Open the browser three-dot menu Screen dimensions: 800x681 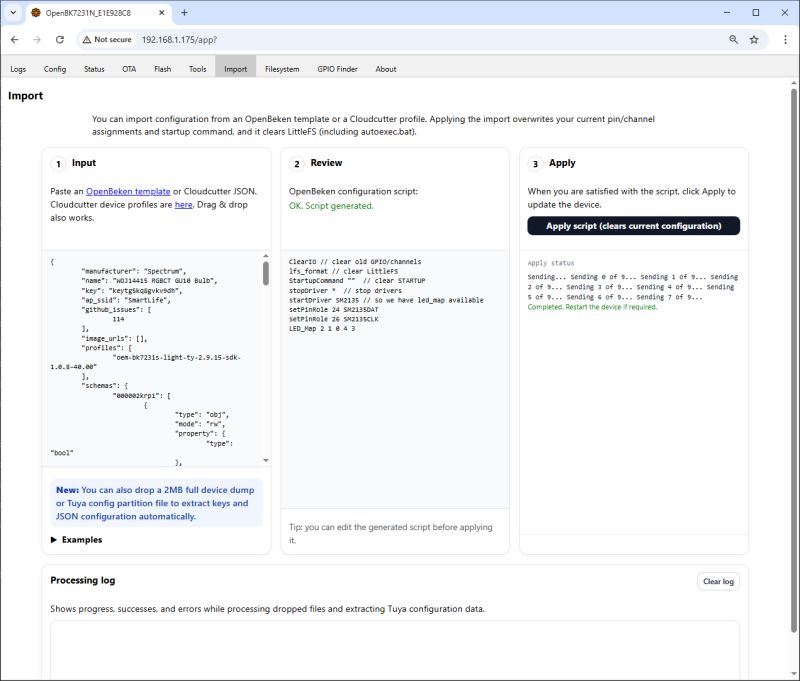click(785, 41)
